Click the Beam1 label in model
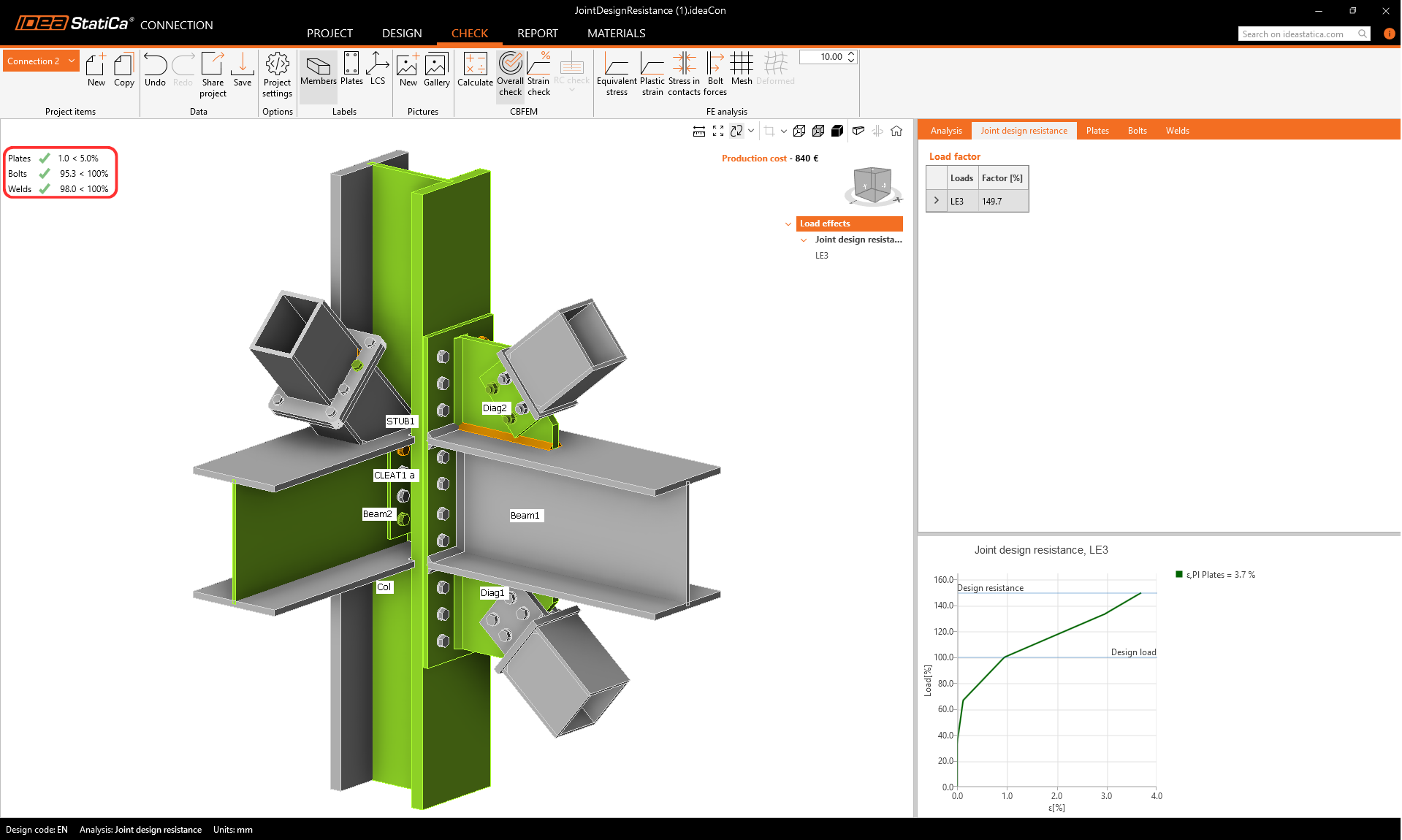The image size is (1402, 840). coord(525,515)
